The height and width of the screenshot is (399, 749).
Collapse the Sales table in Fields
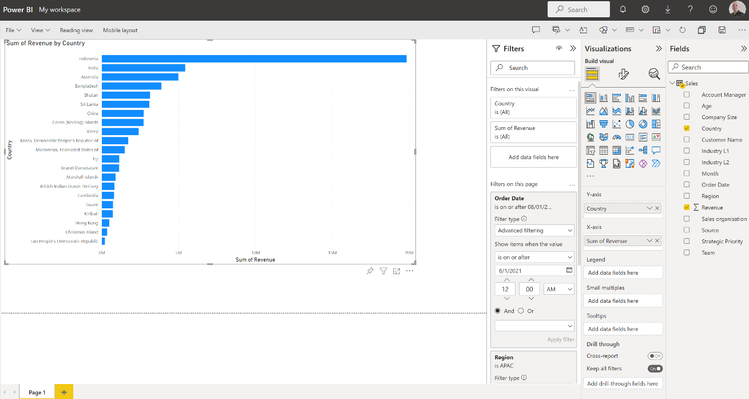(x=673, y=83)
